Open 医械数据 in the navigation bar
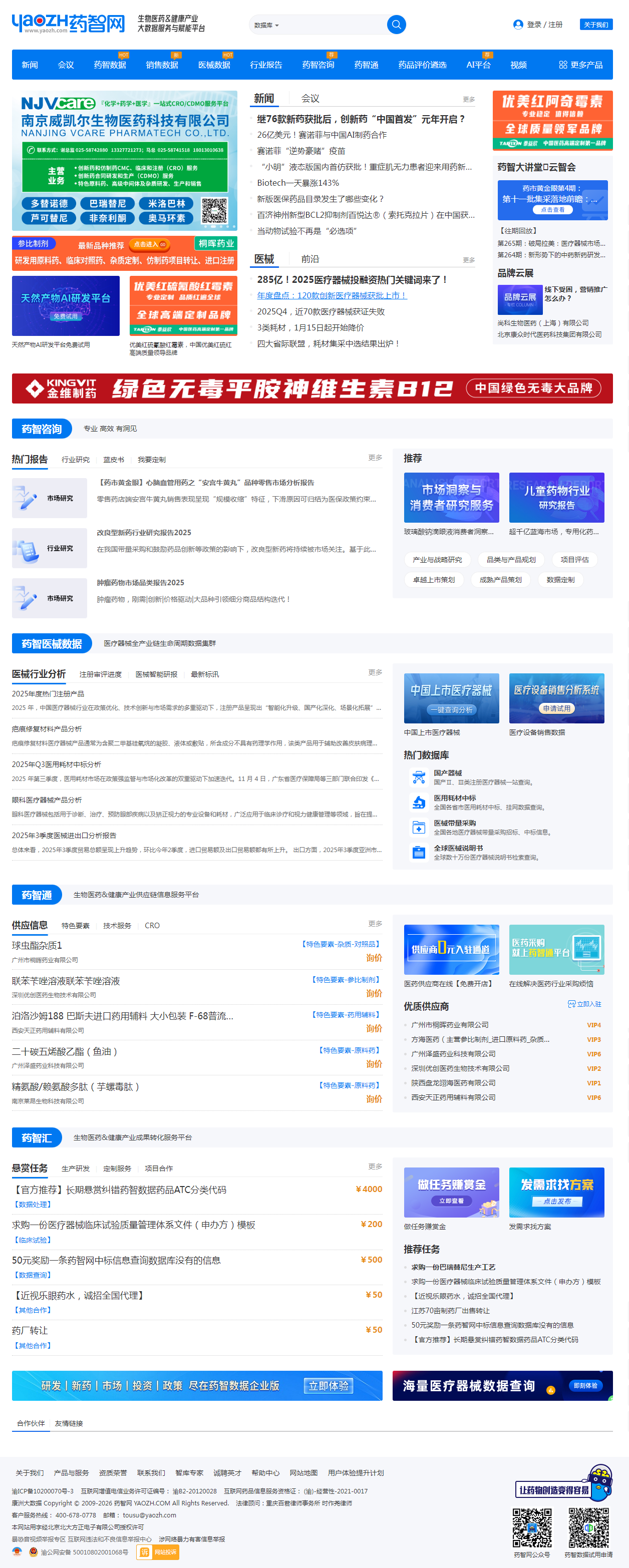Screen dimensions: 629x1568 (214, 65)
